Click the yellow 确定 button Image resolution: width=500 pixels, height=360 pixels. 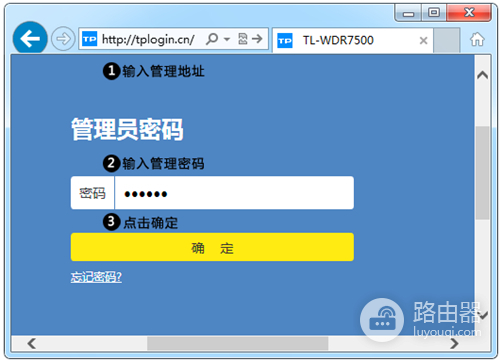(x=212, y=247)
